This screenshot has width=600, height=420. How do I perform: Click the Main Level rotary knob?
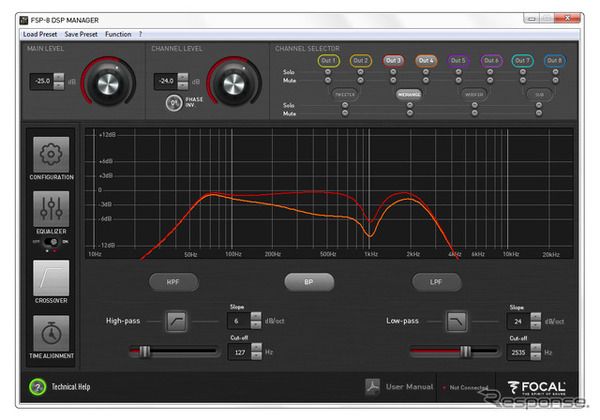tap(108, 83)
